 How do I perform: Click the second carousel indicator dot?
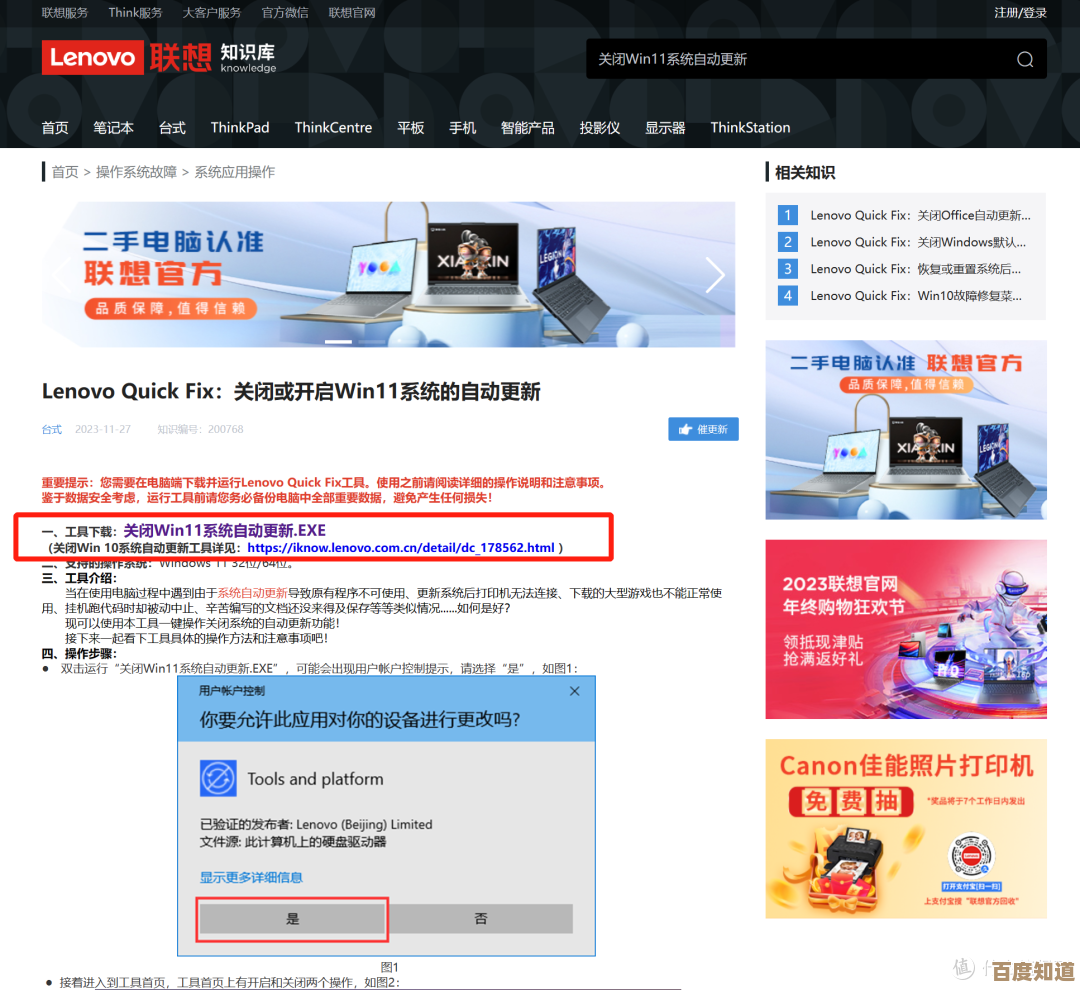(370, 340)
